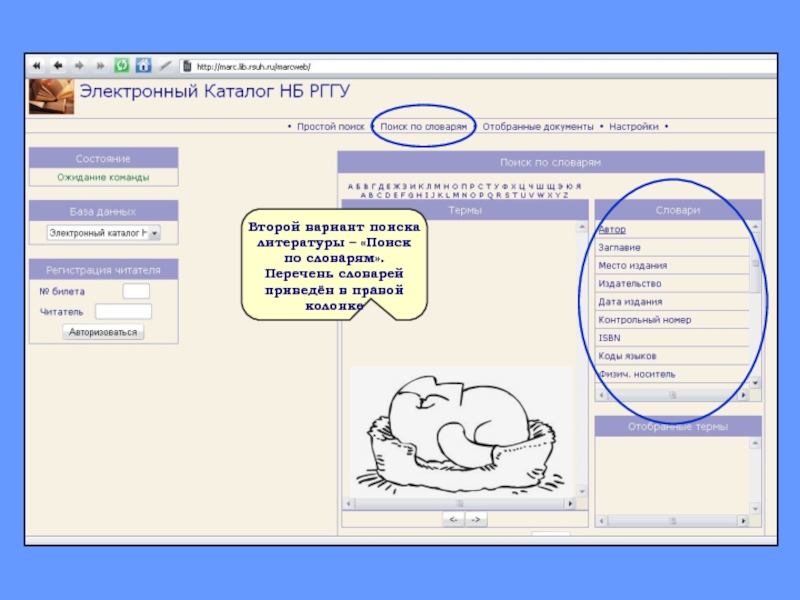Click the previous terms page '<-' button
This screenshot has height=600, width=800.
[454, 520]
